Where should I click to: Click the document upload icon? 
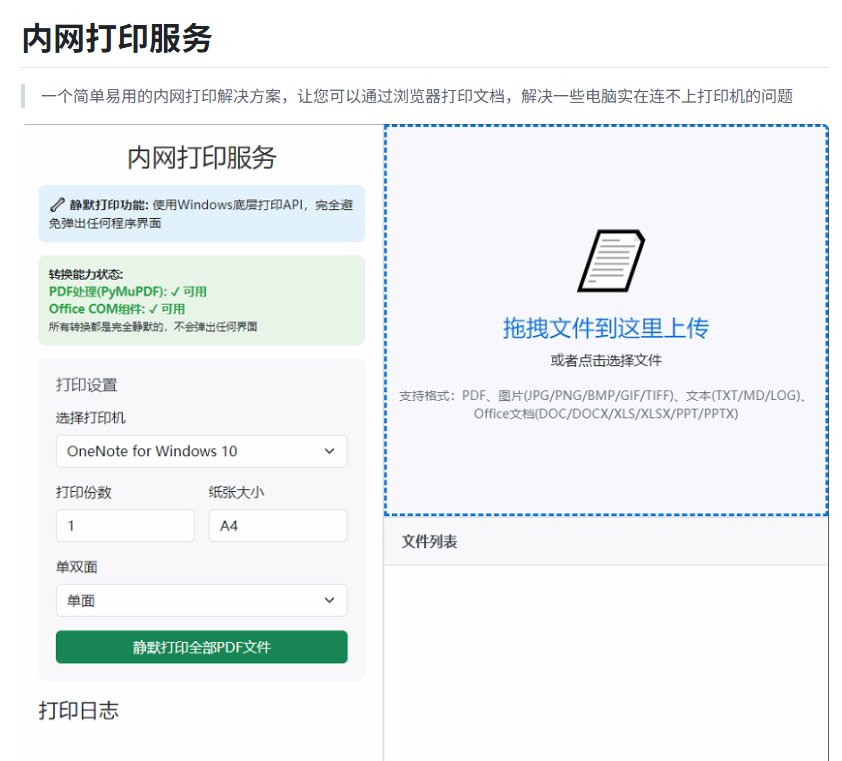[x=611, y=261]
